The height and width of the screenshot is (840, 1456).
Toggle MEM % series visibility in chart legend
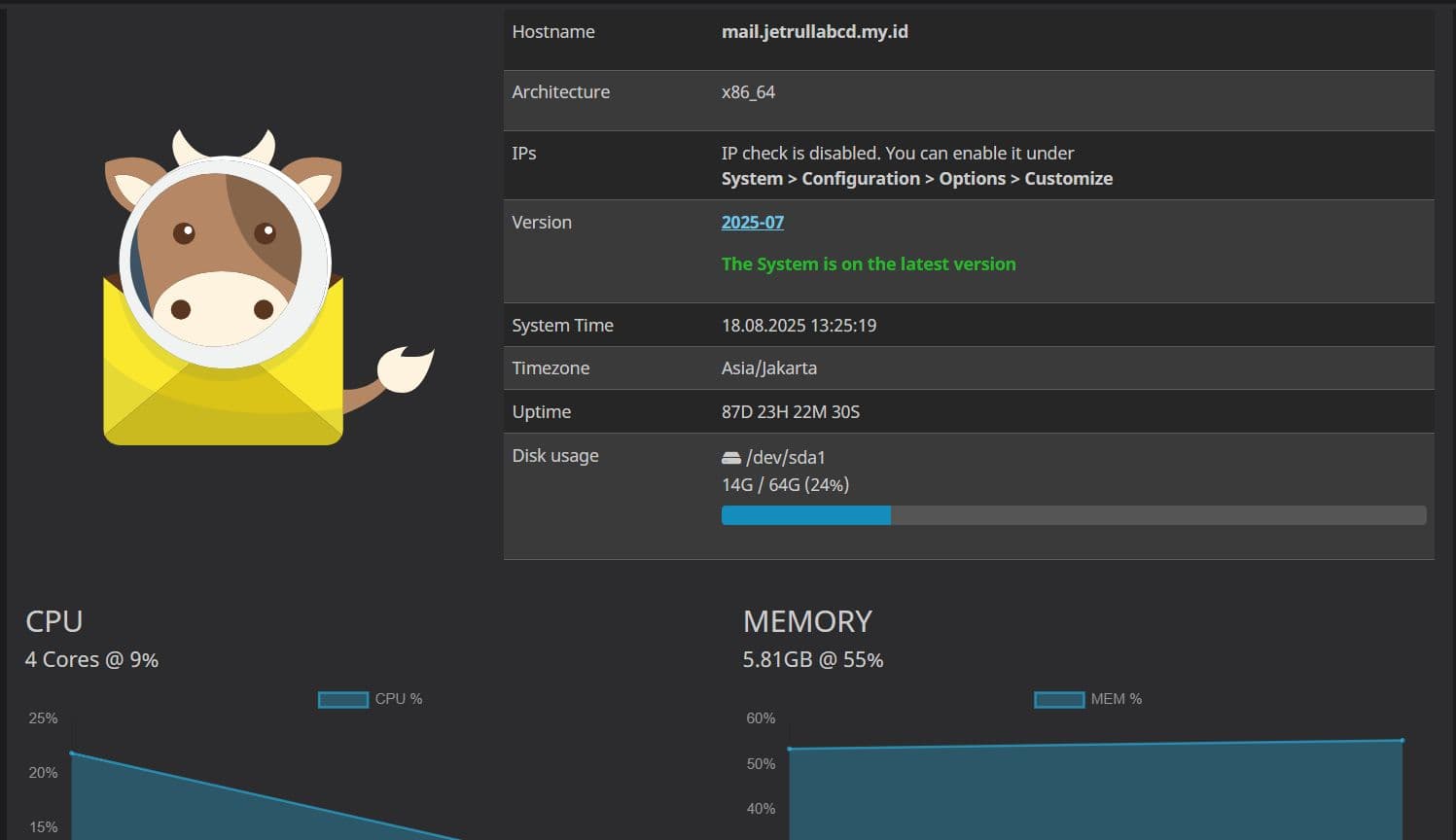[x=1089, y=699]
